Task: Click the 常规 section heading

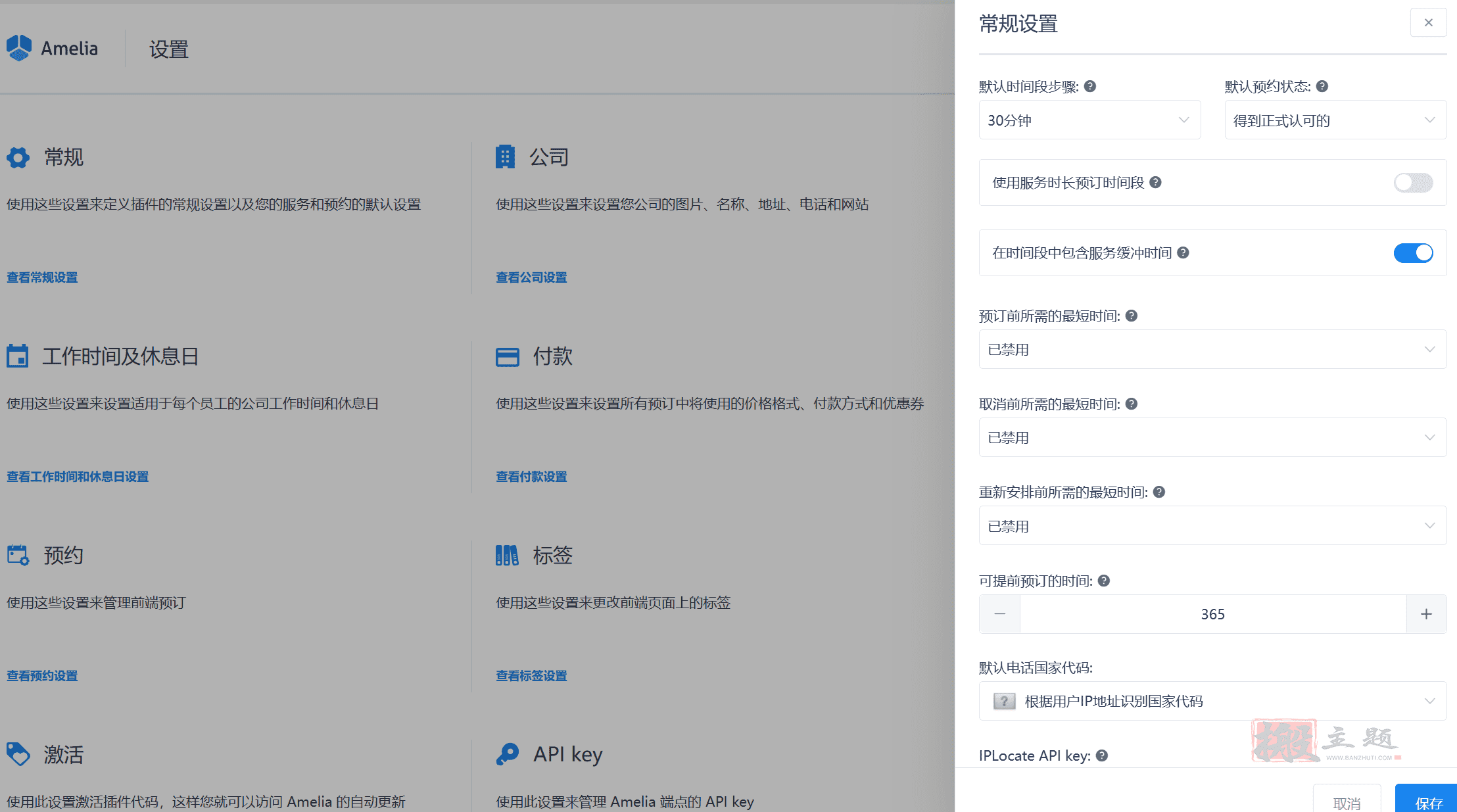Action: tap(64, 157)
